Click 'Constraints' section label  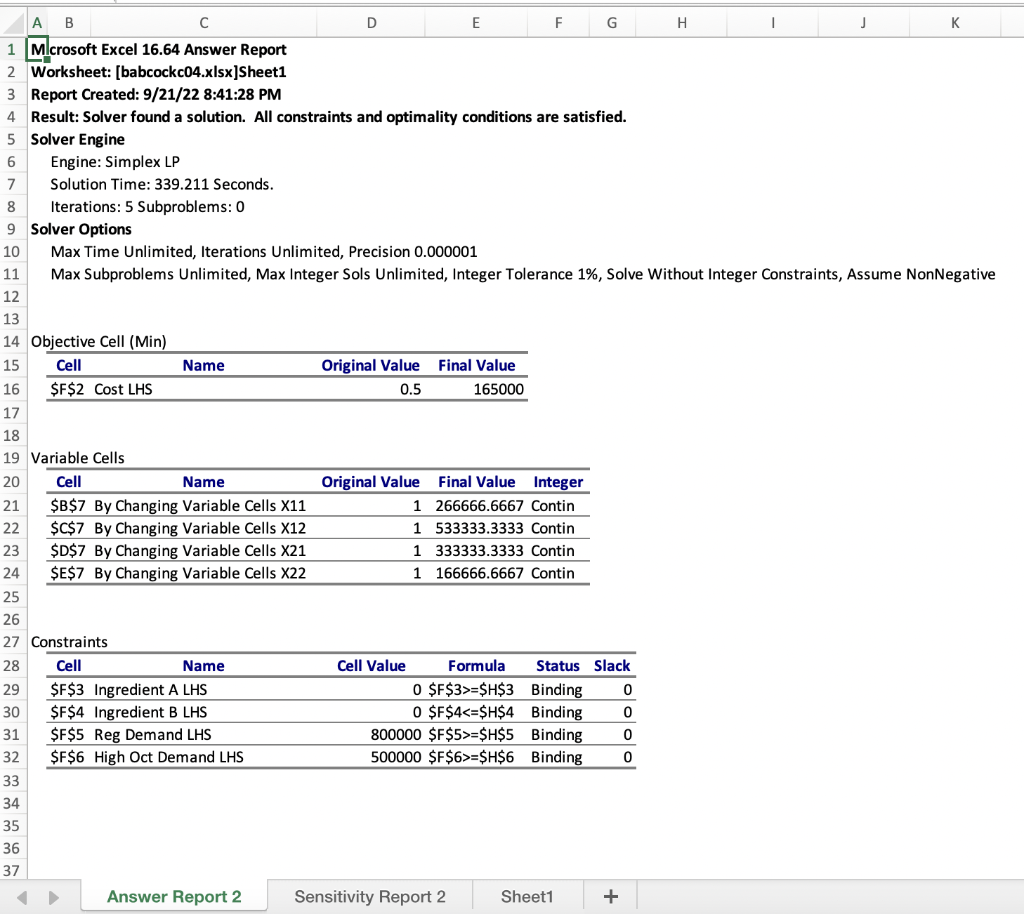69,642
